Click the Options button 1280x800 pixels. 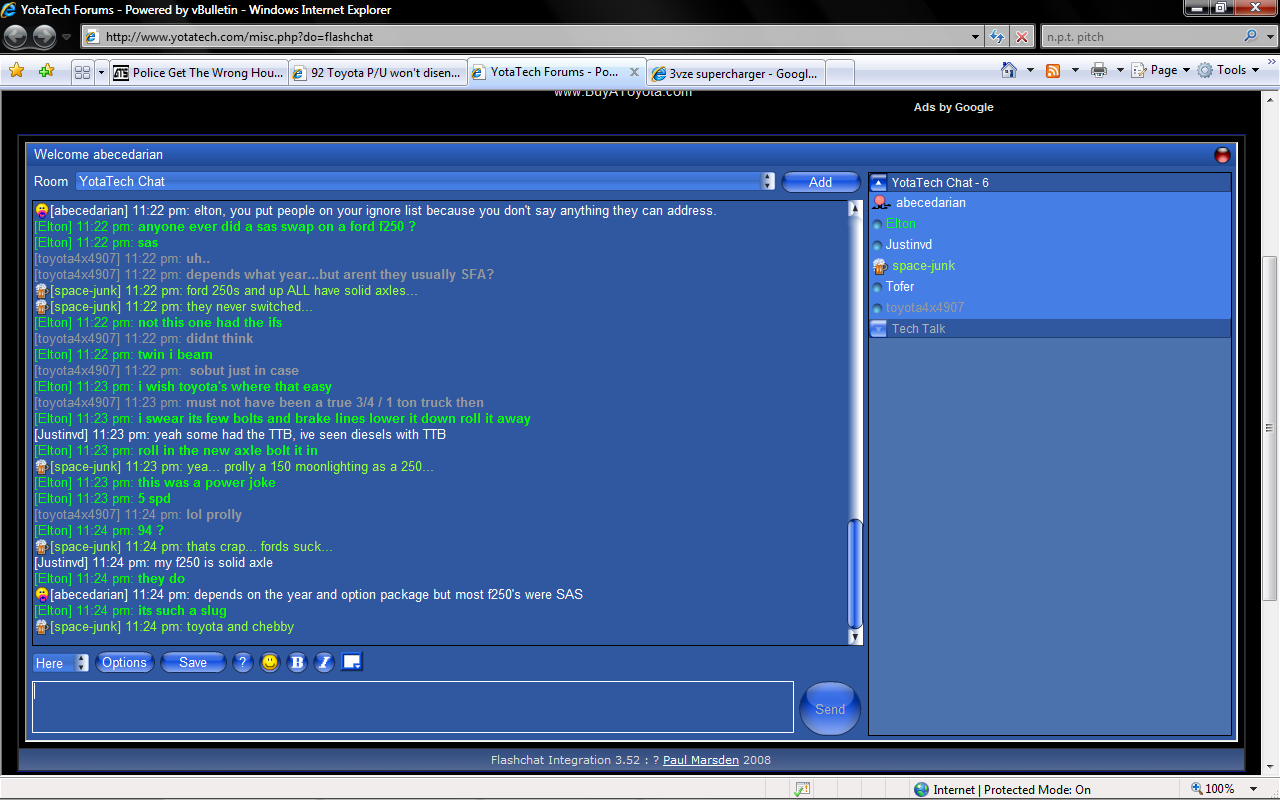(124, 662)
